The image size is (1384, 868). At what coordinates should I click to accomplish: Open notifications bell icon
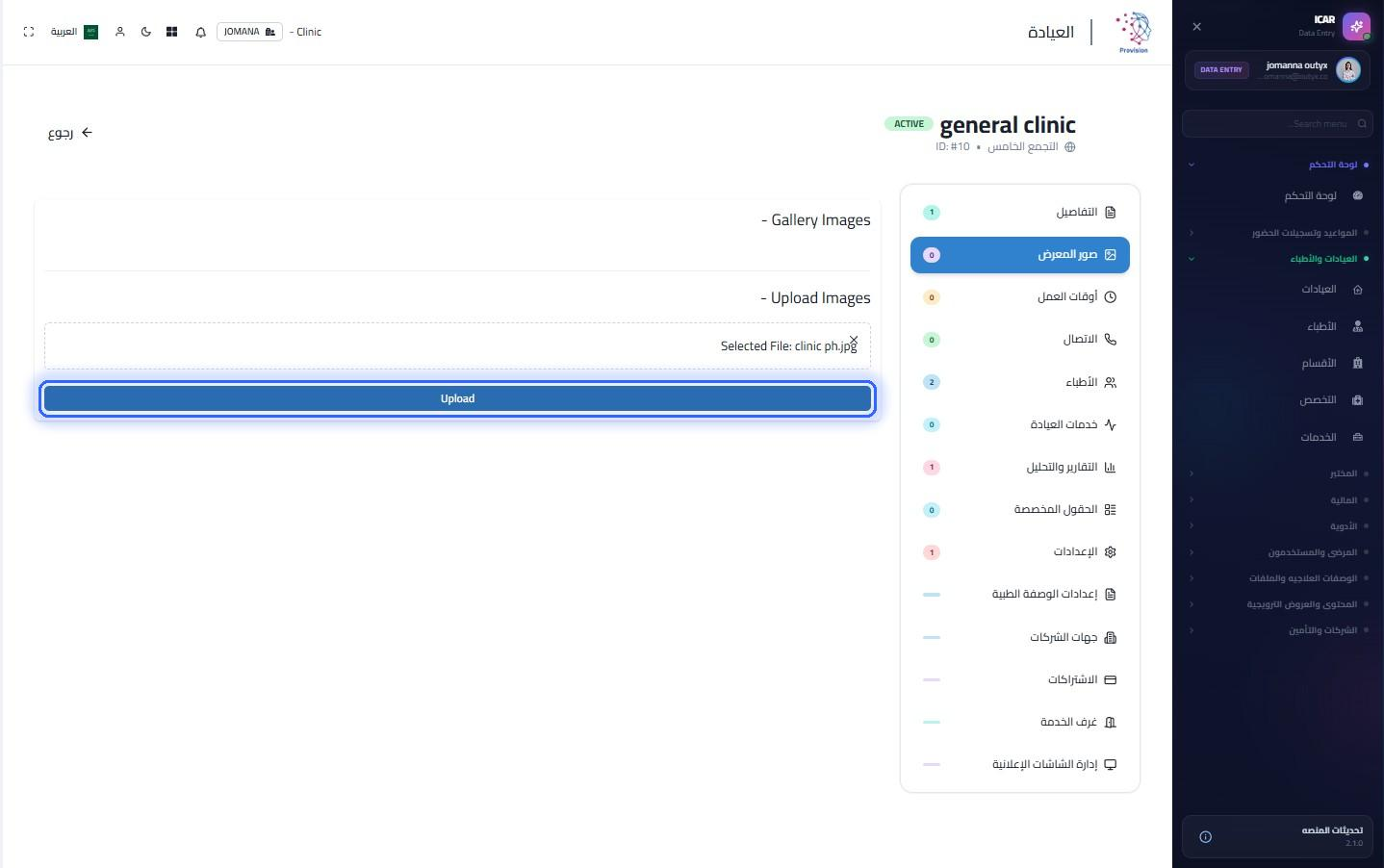(x=200, y=32)
